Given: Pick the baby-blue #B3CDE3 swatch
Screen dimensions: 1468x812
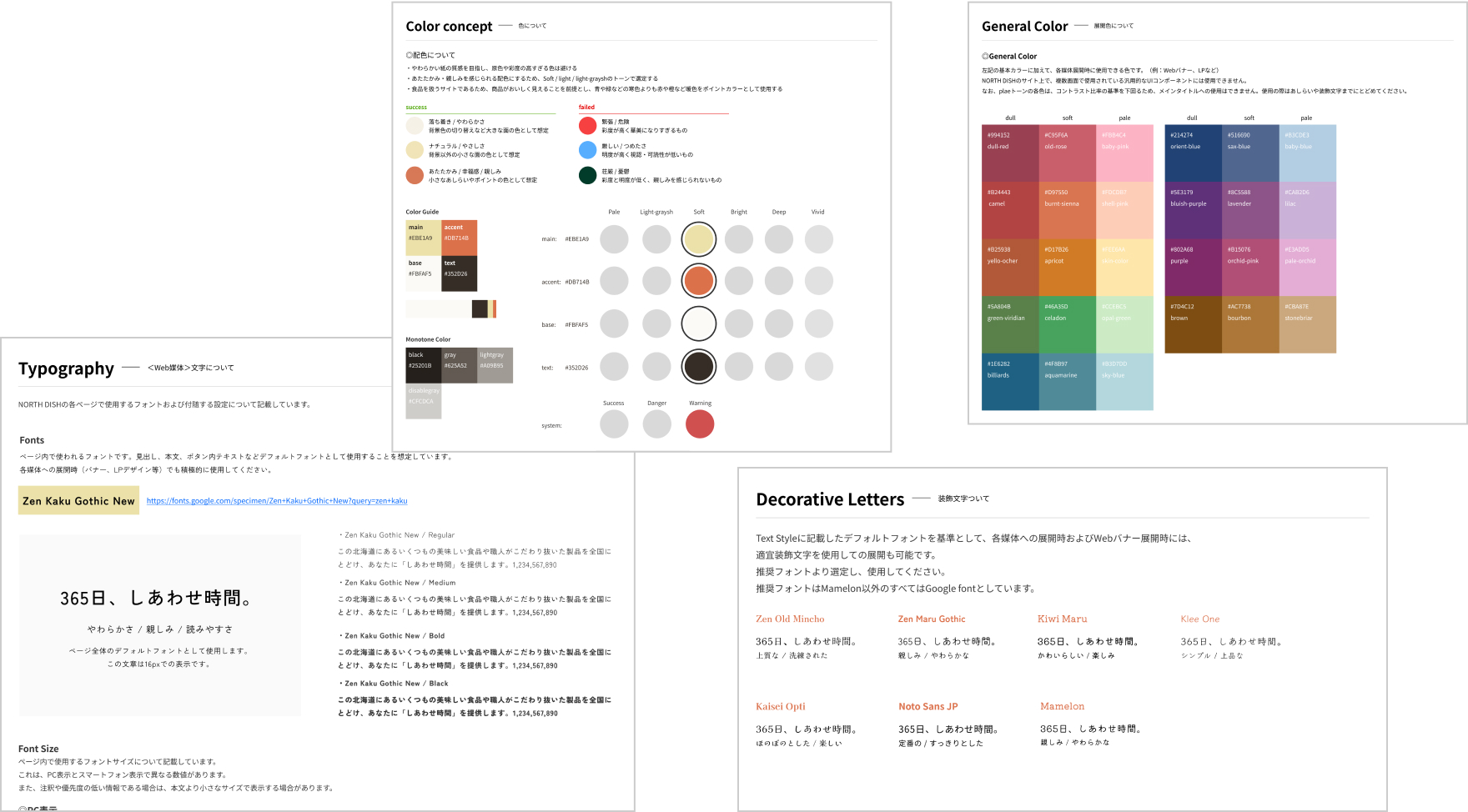Looking at the screenshot, I should click(x=1307, y=153).
